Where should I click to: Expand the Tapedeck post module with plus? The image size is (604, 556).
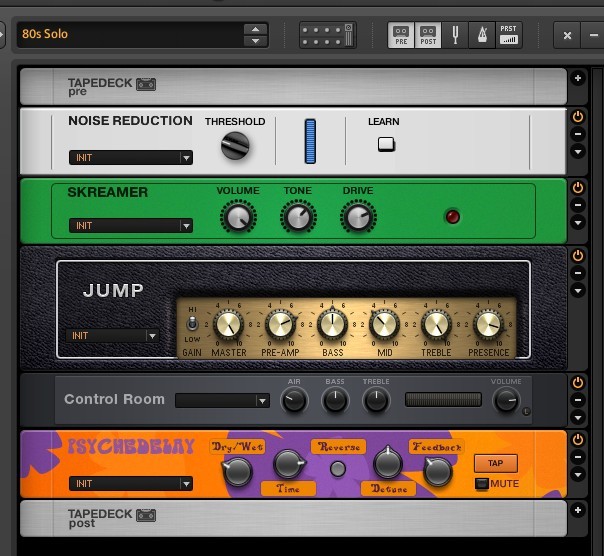click(578, 510)
